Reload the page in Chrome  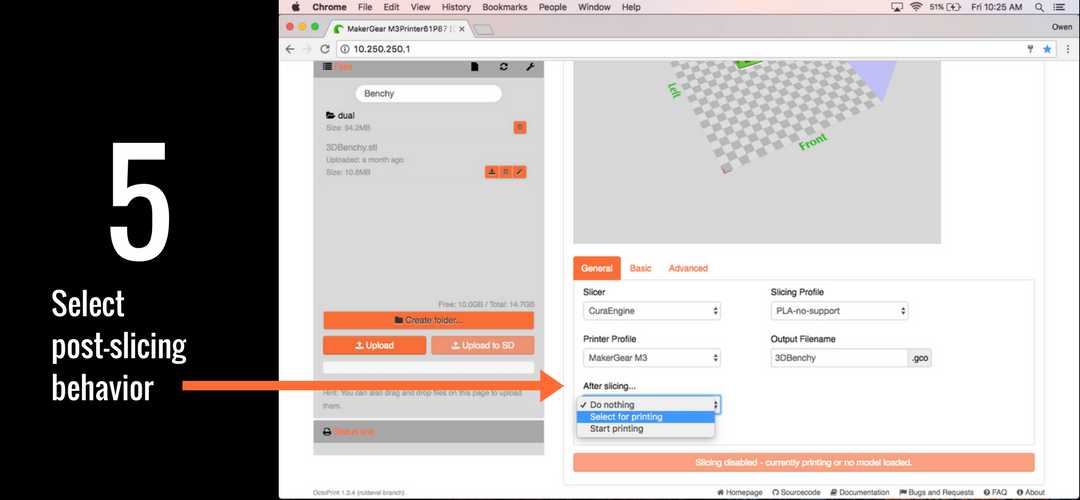pyautogui.click(x=325, y=49)
